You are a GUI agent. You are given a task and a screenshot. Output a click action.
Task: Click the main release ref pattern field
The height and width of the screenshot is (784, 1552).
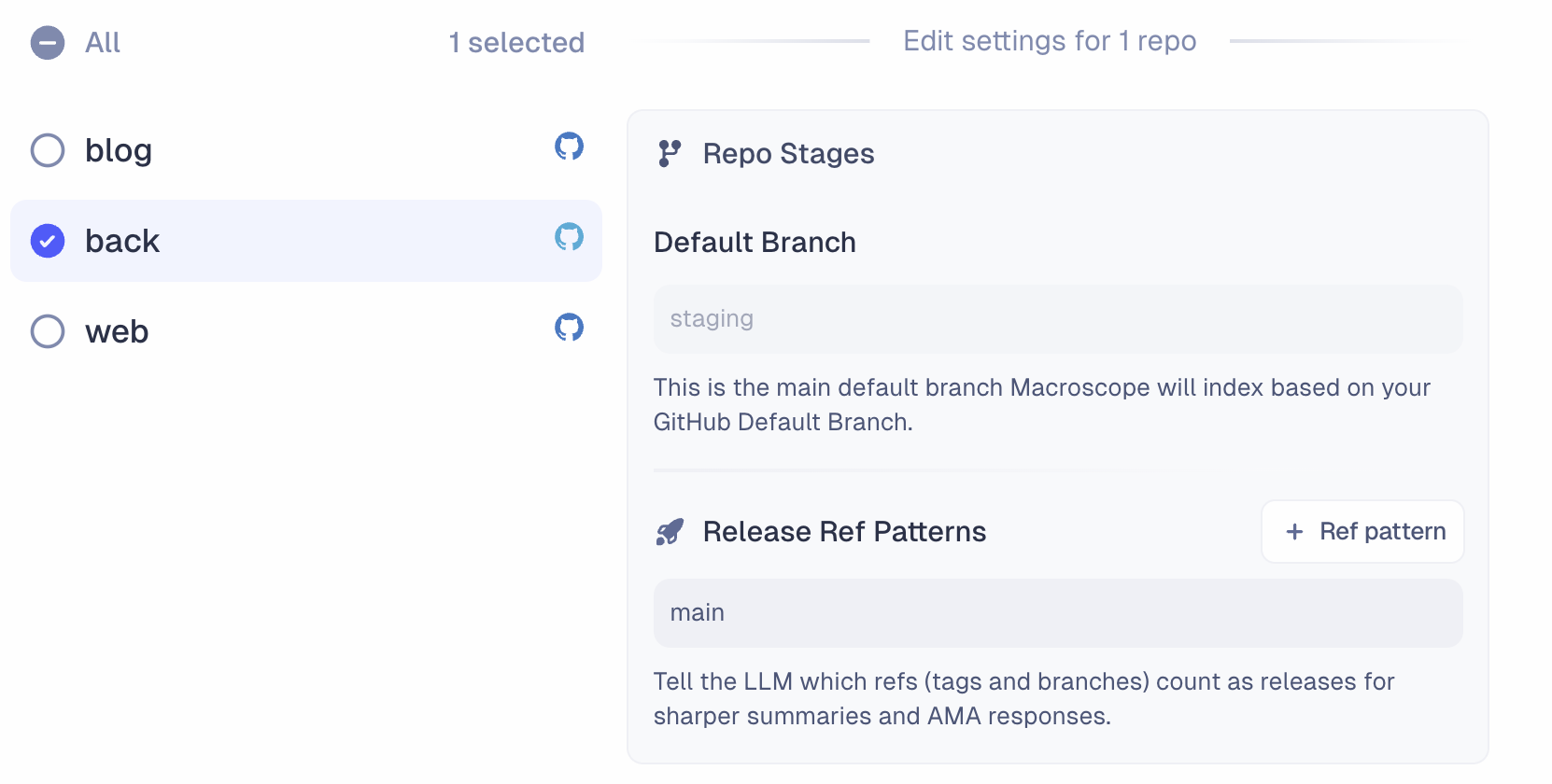(1057, 613)
